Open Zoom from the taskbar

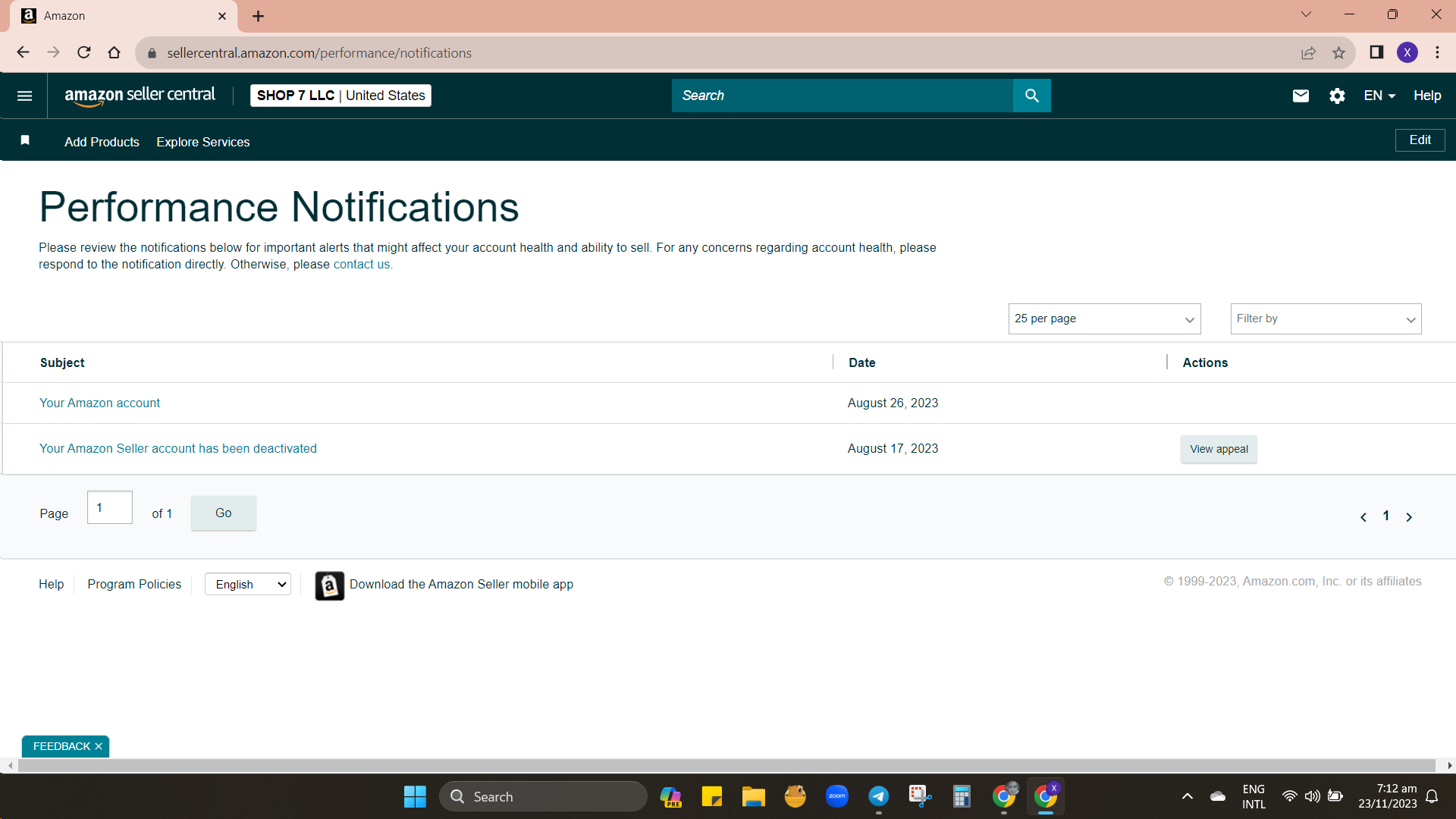(837, 797)
